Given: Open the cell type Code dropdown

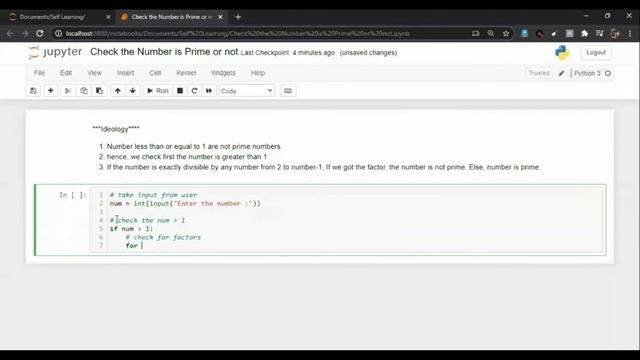Looking at the screenshot, I should pyautogui.click(x=247, y=91).
